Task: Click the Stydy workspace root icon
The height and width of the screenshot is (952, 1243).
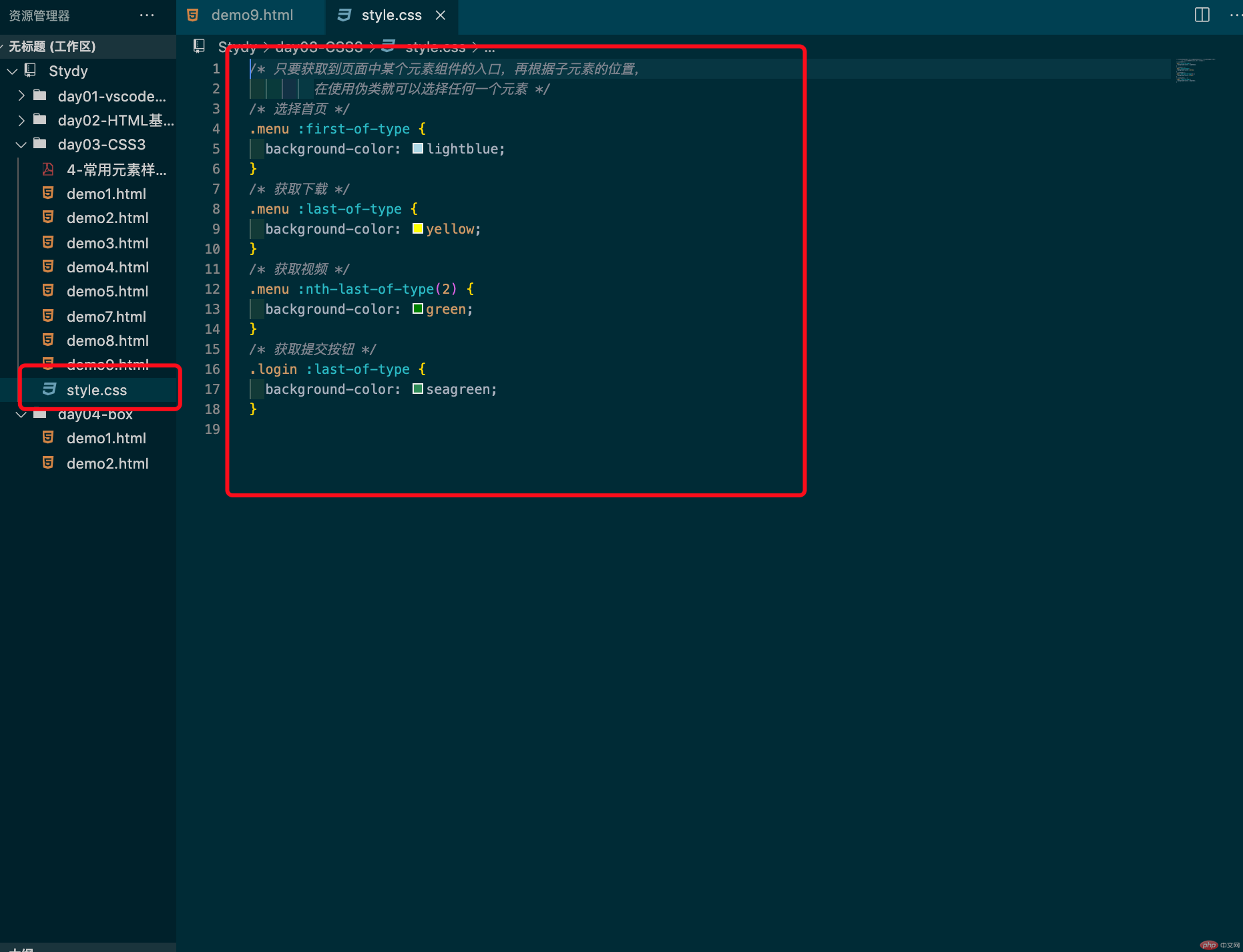Action: click(30, 70)
